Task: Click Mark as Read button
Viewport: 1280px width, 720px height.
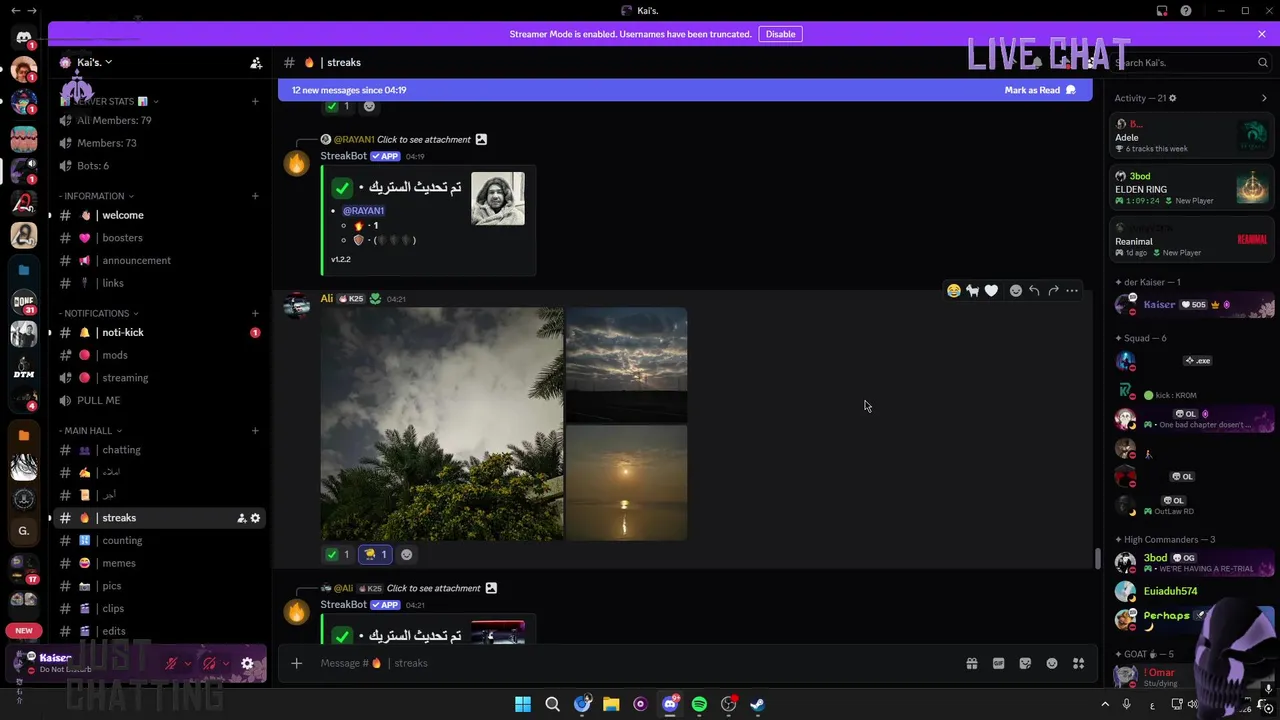Action: (1040, 90)
